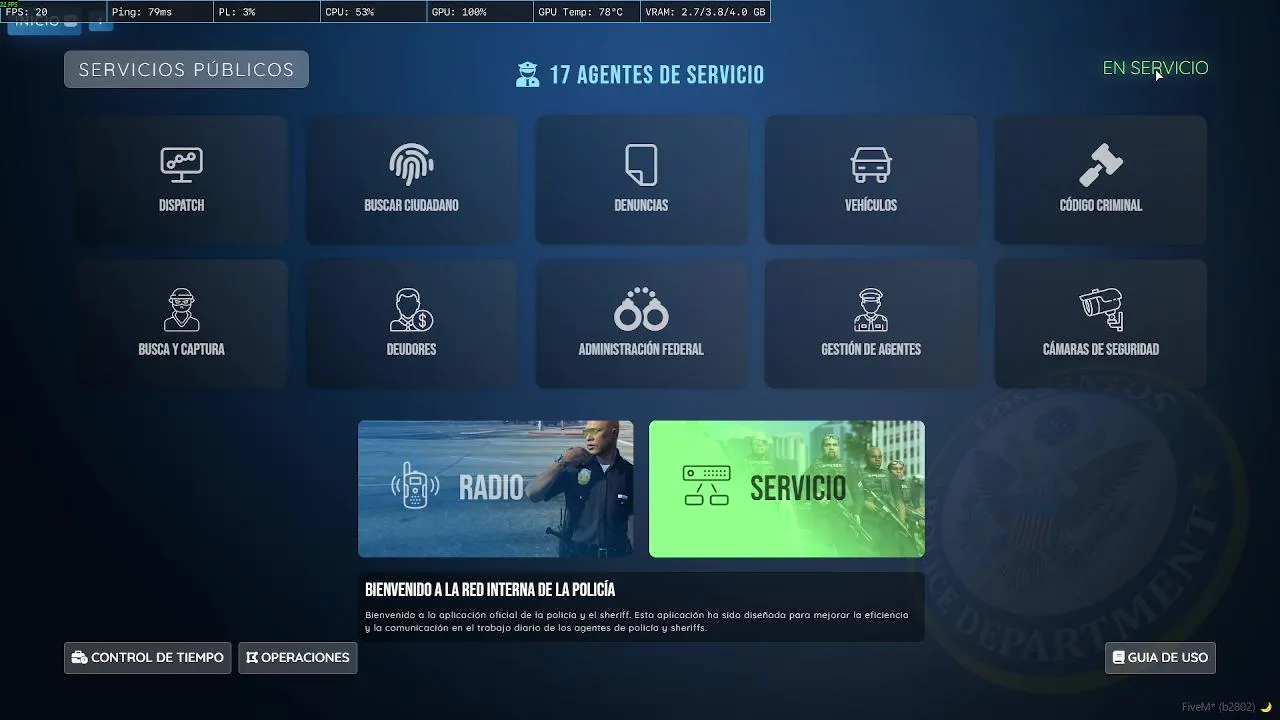Open the Operaciones button
1280x720 pixels.
pyautogui.click(x=298, y=658)
